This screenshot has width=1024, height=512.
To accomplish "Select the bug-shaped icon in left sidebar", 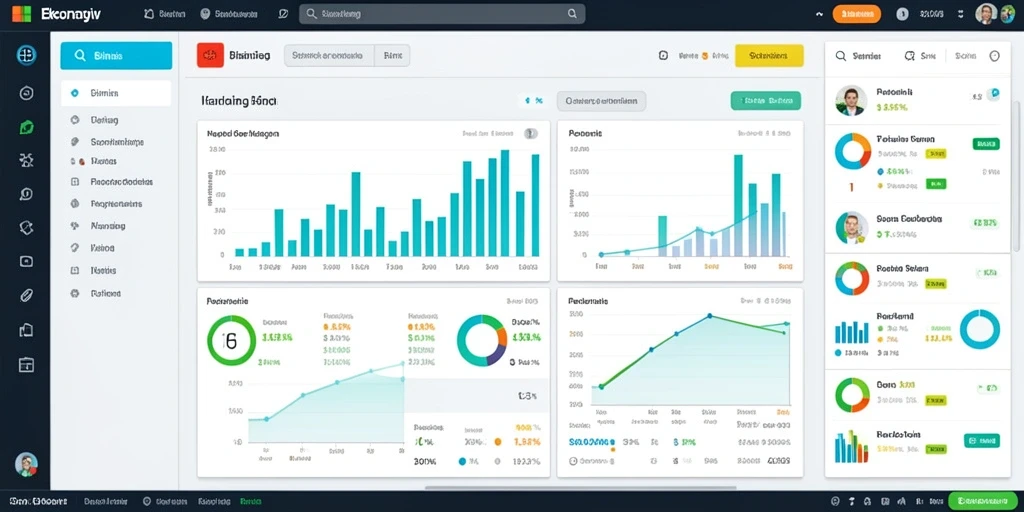I will [27, 160].
